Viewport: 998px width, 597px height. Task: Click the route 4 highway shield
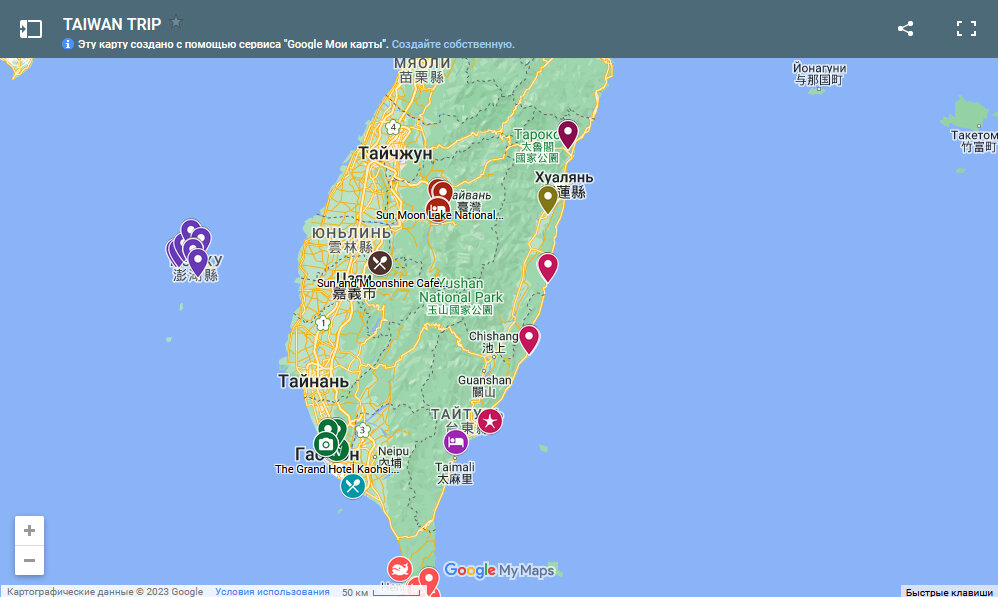click(x=393, y=127)
